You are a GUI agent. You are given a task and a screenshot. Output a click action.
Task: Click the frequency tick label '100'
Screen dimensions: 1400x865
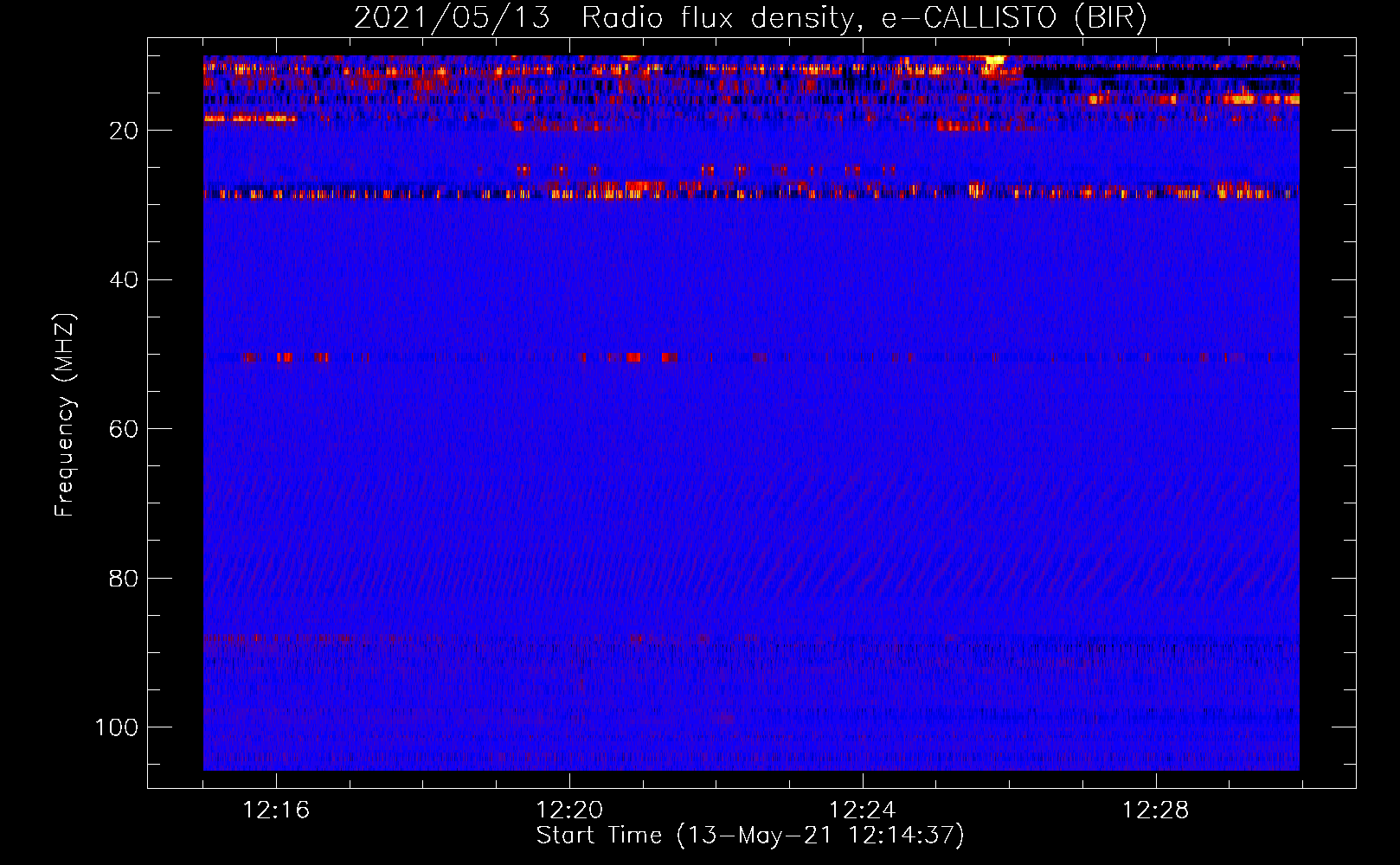(117, 727)
